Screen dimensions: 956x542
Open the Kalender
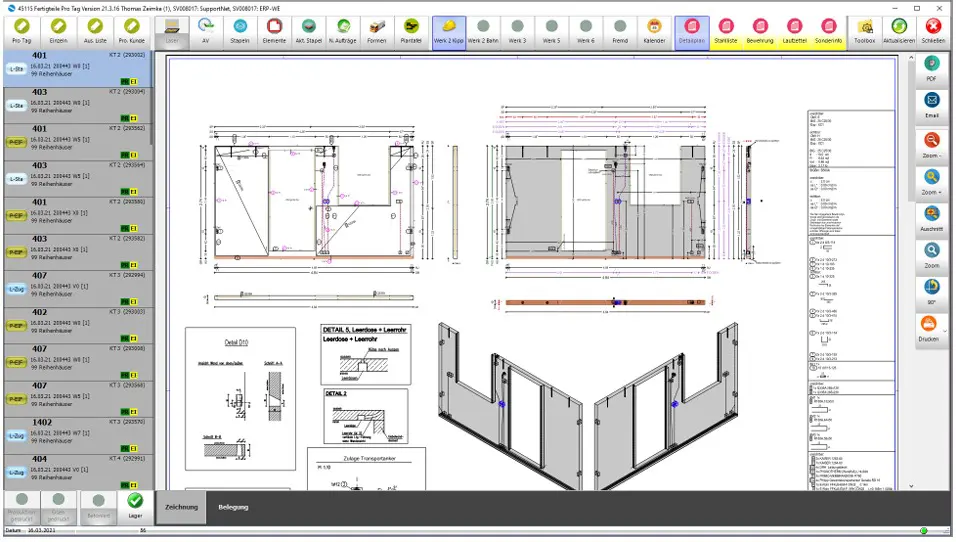(654, 32)
